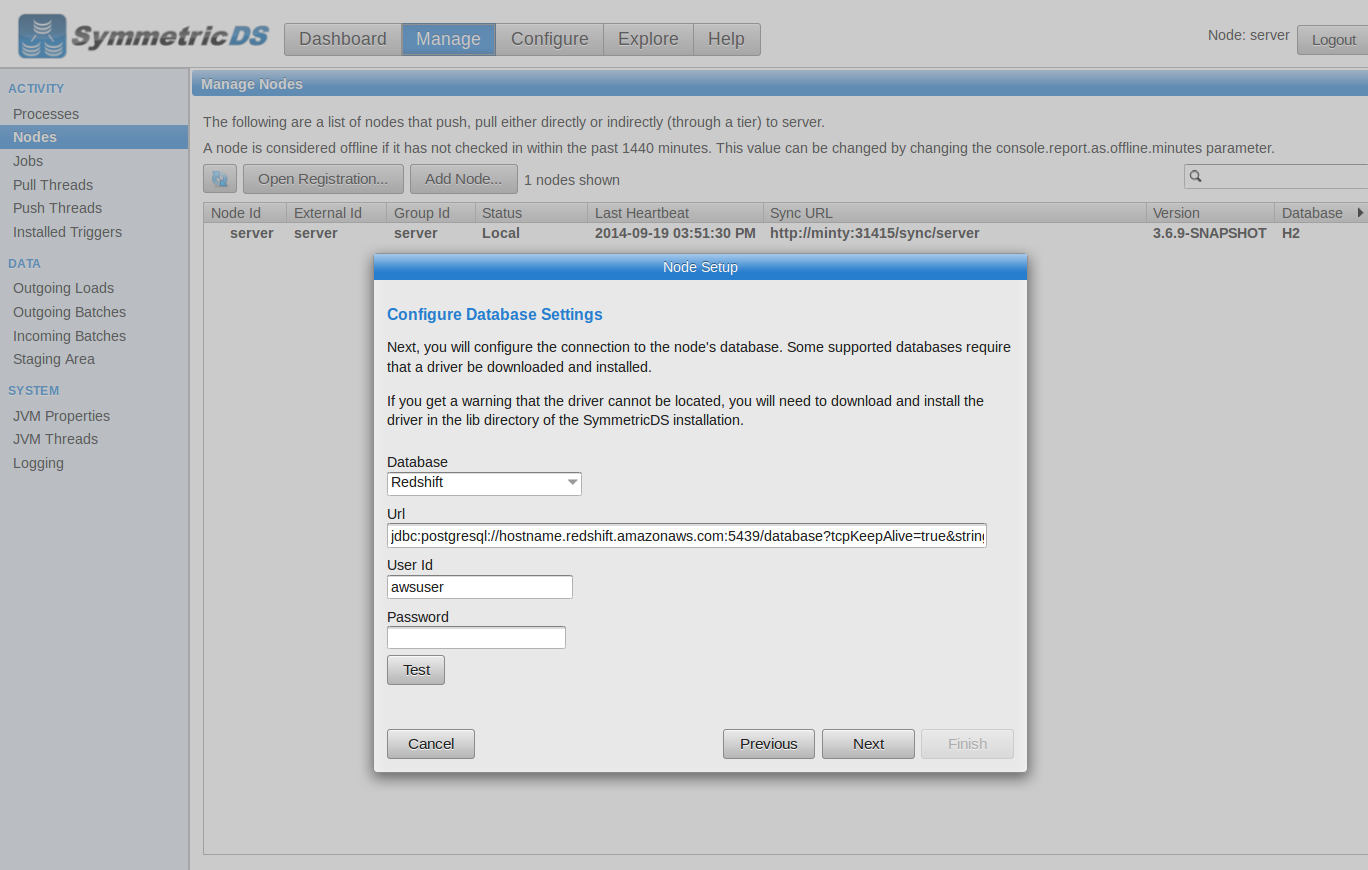Open Push Threads in the sidebar
Screen dimensions: 1368x870
57,208
